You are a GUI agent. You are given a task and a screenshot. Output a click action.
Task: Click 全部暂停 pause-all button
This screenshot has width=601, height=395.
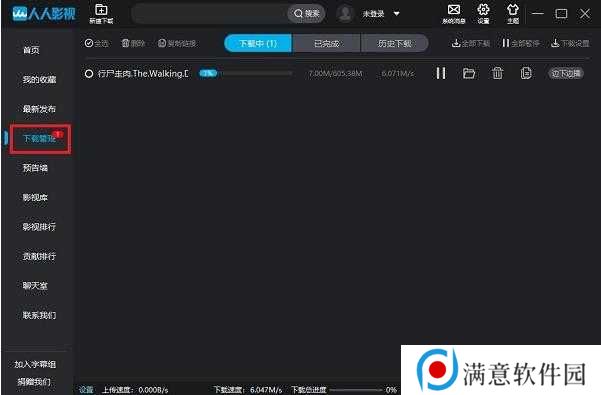521,43
